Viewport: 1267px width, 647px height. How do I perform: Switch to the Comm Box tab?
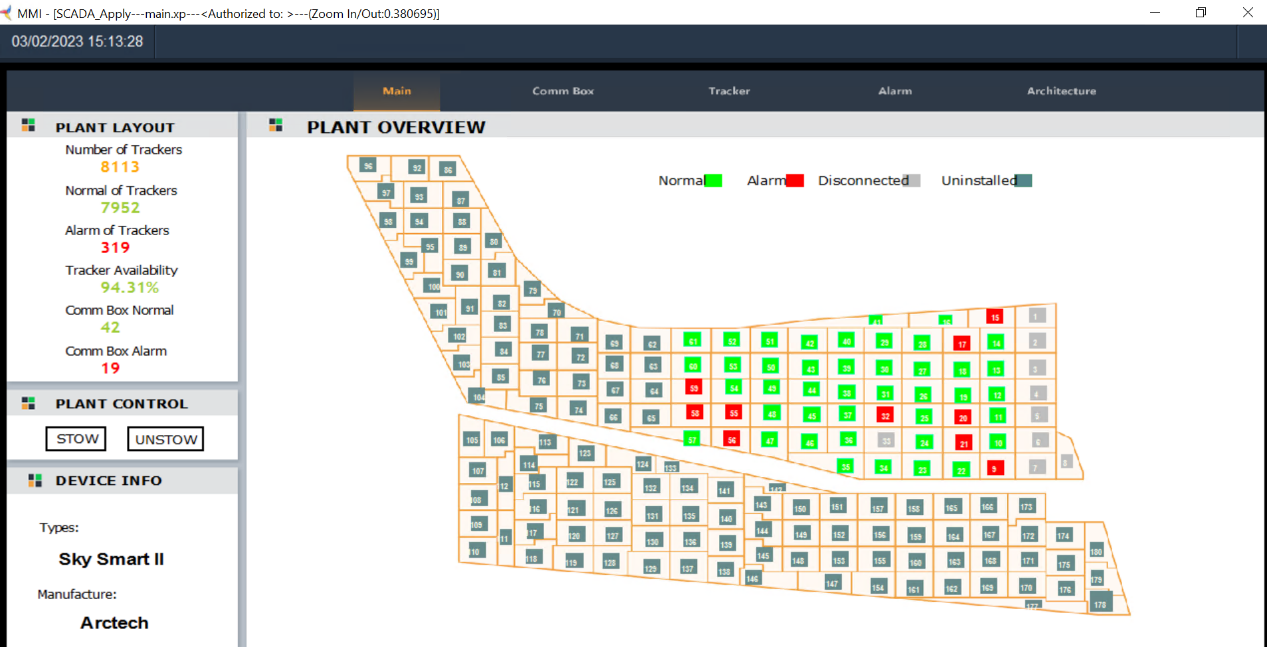(563, 91)
